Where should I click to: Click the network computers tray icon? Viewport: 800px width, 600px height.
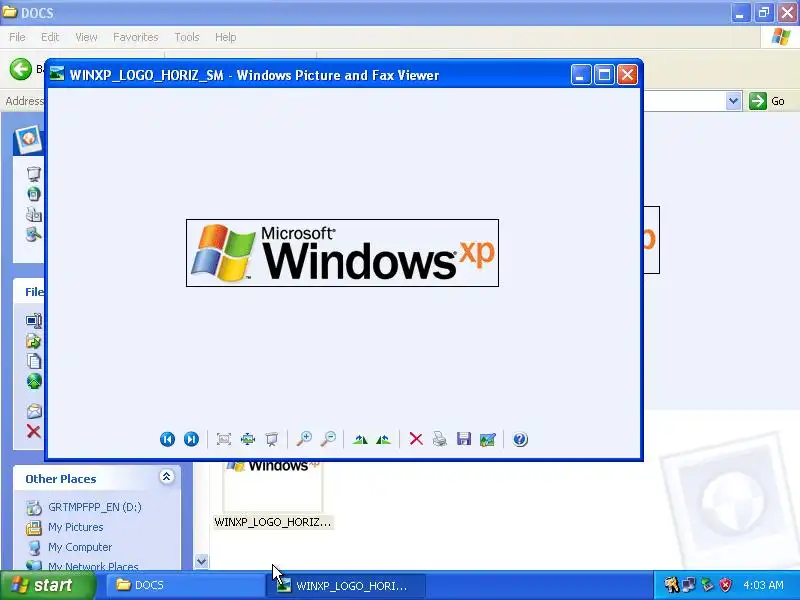coord(689,585)
